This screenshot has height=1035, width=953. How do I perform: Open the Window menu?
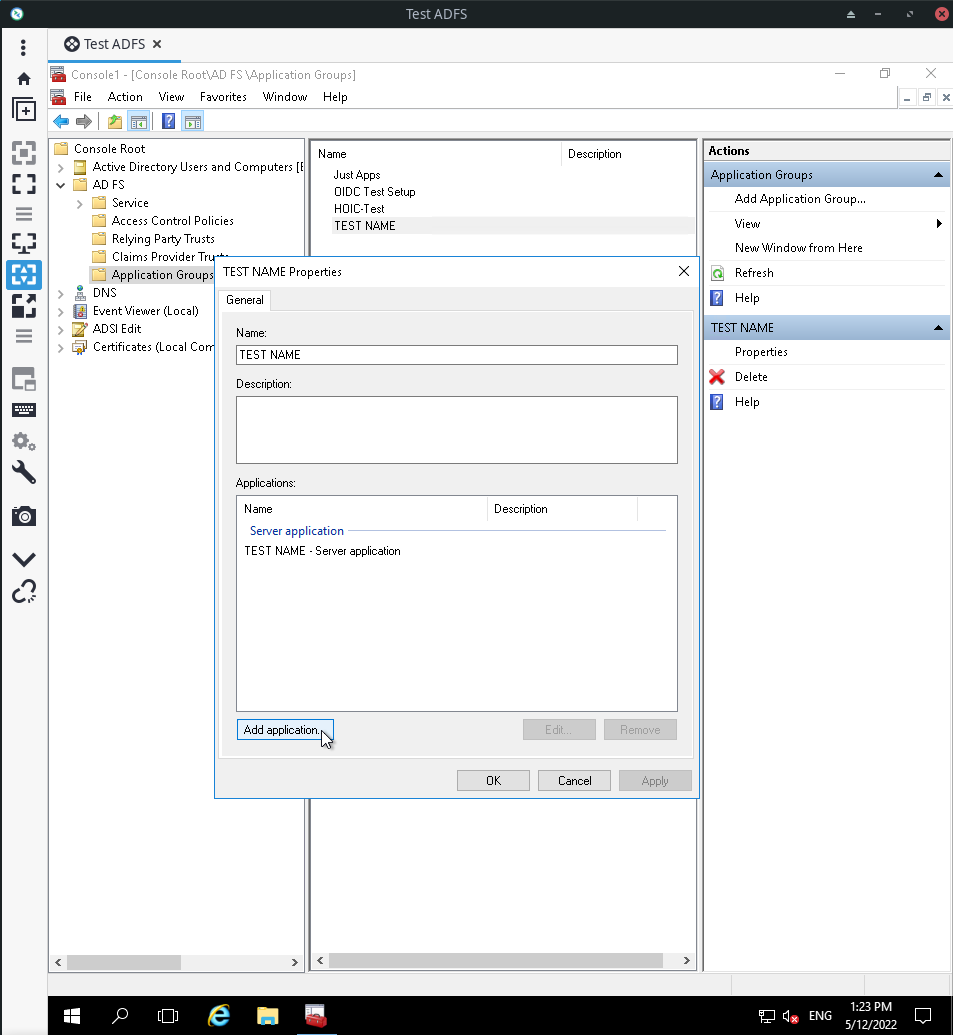(284, 97)
